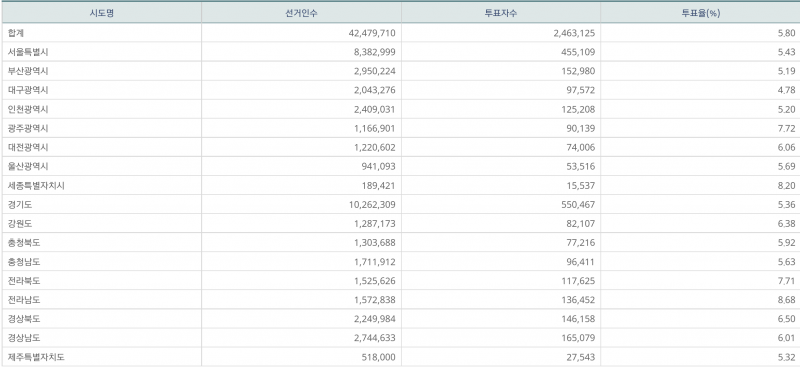Viewport: 800px width, 367px height.
Task: Click the 투표율(%) column header
Action: pos(701,13)
